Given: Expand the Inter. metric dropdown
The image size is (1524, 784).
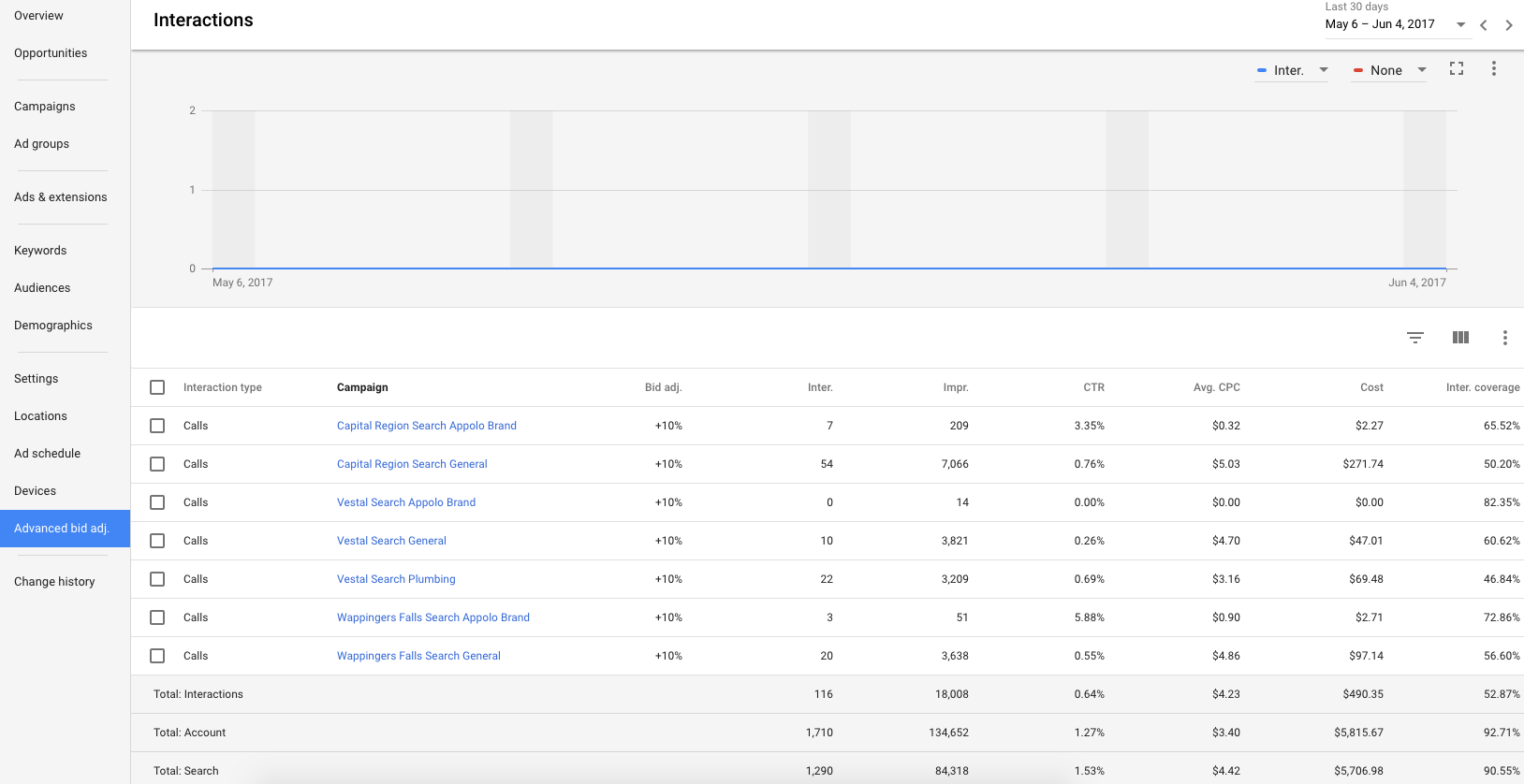Looking at the screenshot, I should [x=1323, y=70].
